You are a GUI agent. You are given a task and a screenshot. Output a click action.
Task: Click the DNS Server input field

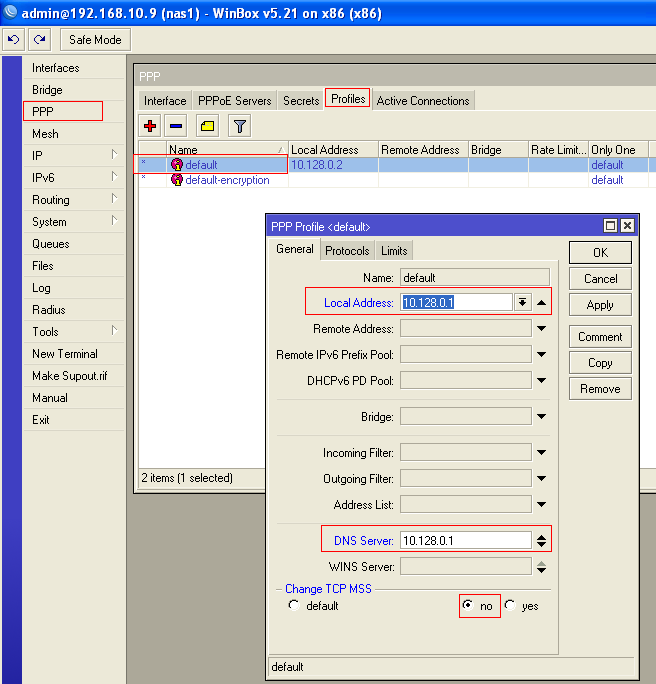tap(465, 541)
